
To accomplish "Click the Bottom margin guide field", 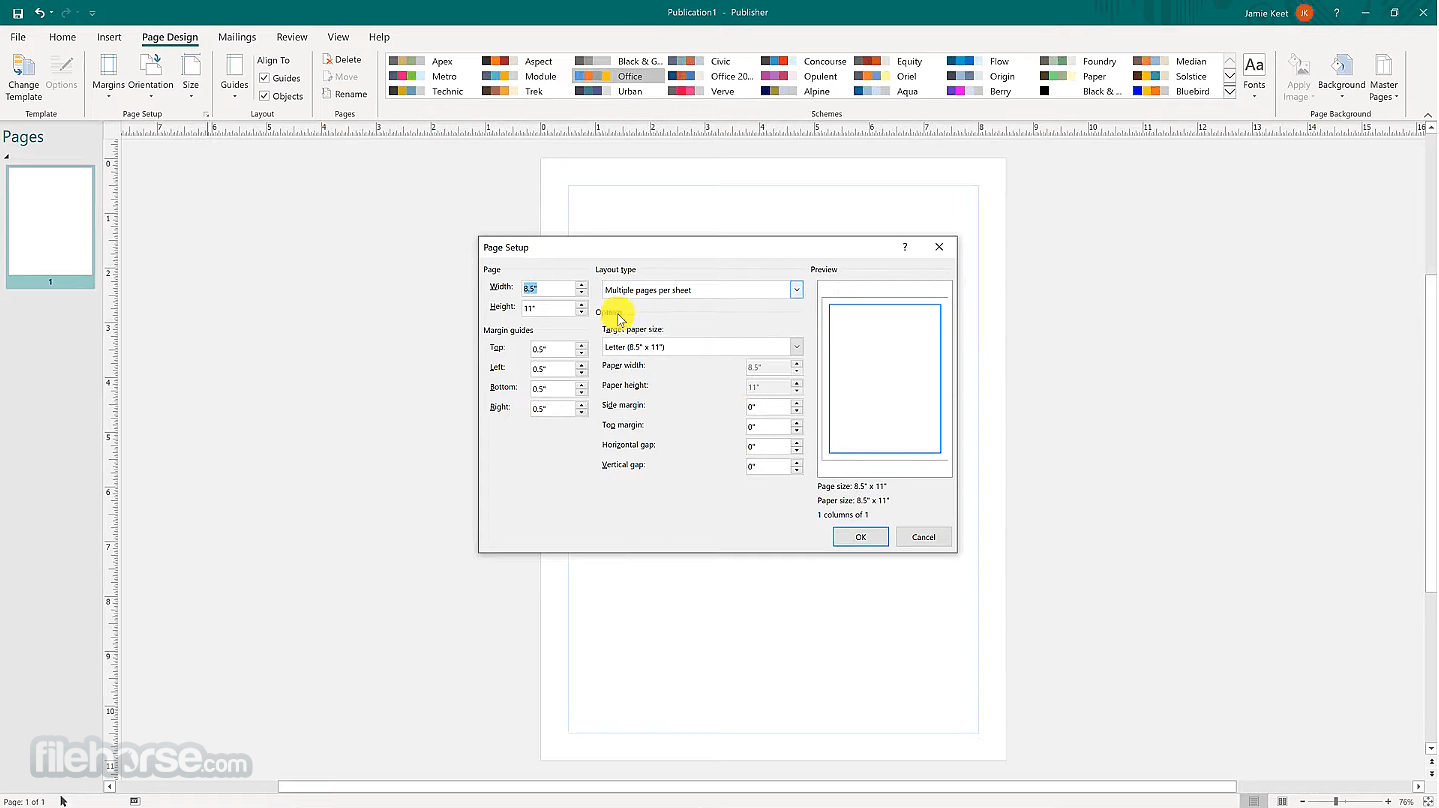I will [553, 389].
